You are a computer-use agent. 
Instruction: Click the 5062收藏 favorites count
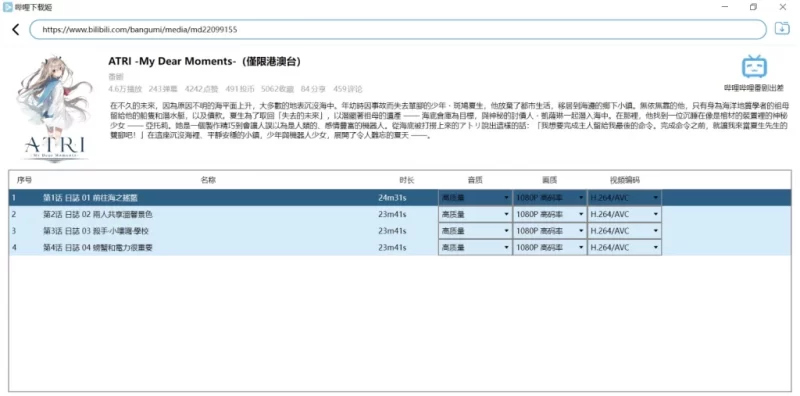pyautogui.click(x=278, y=89)
